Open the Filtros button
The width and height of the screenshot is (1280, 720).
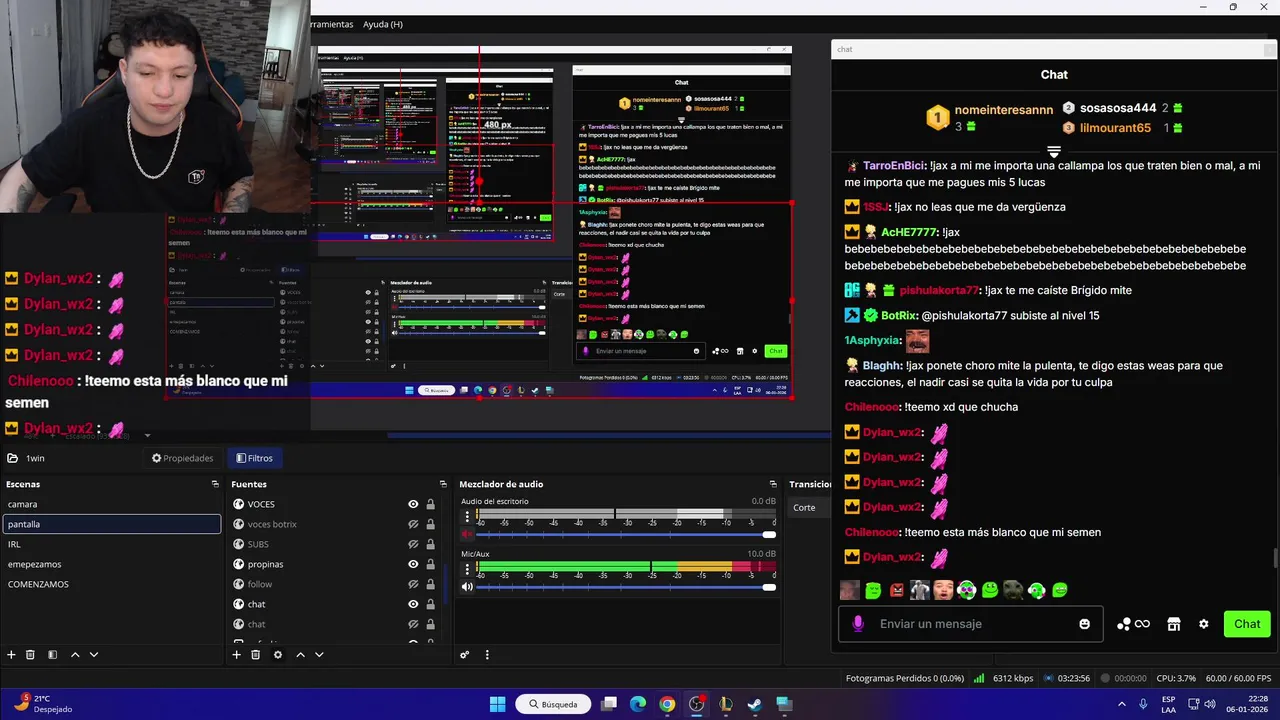(x=254, y=458)
